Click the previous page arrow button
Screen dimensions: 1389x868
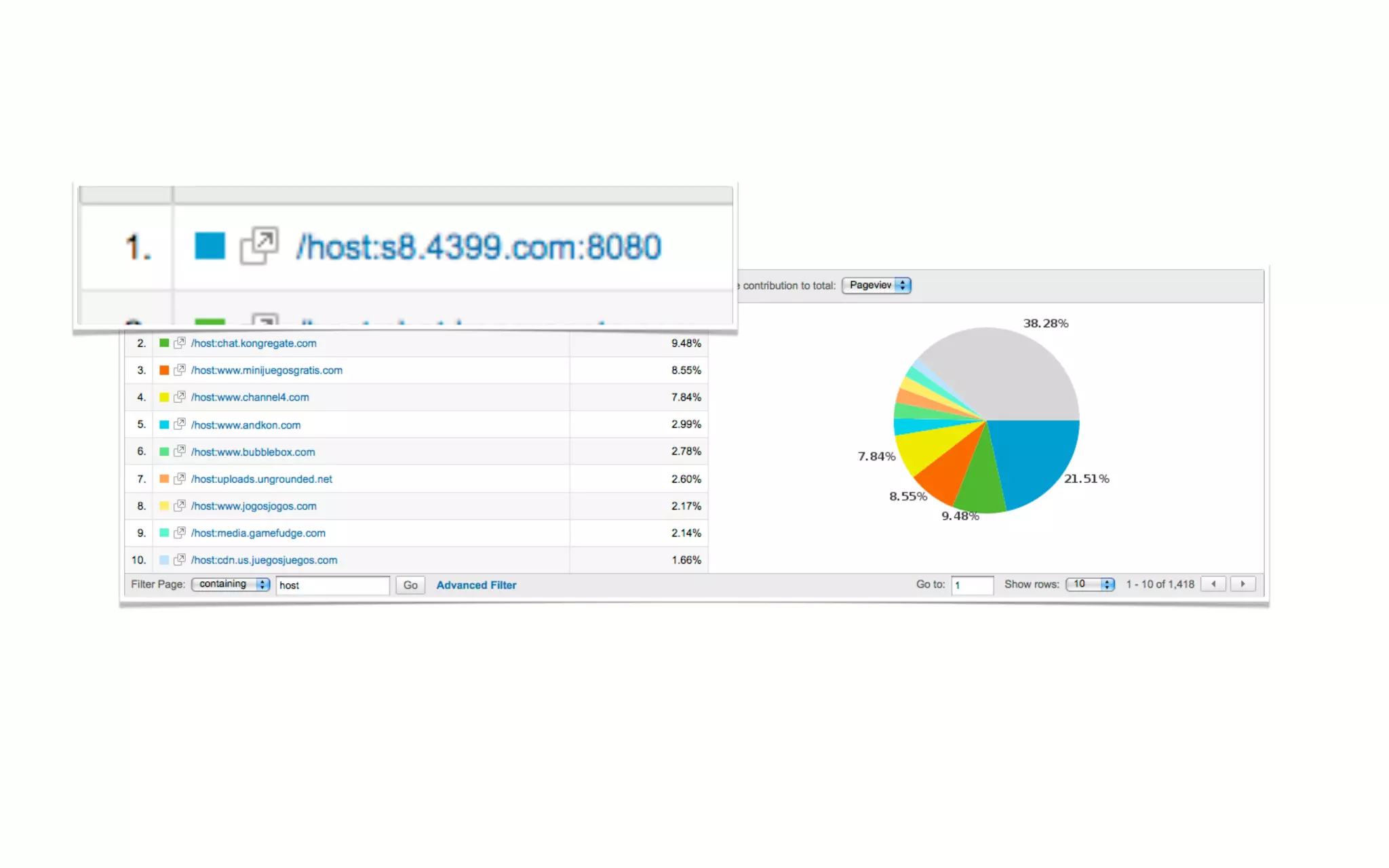(1213, 584)
